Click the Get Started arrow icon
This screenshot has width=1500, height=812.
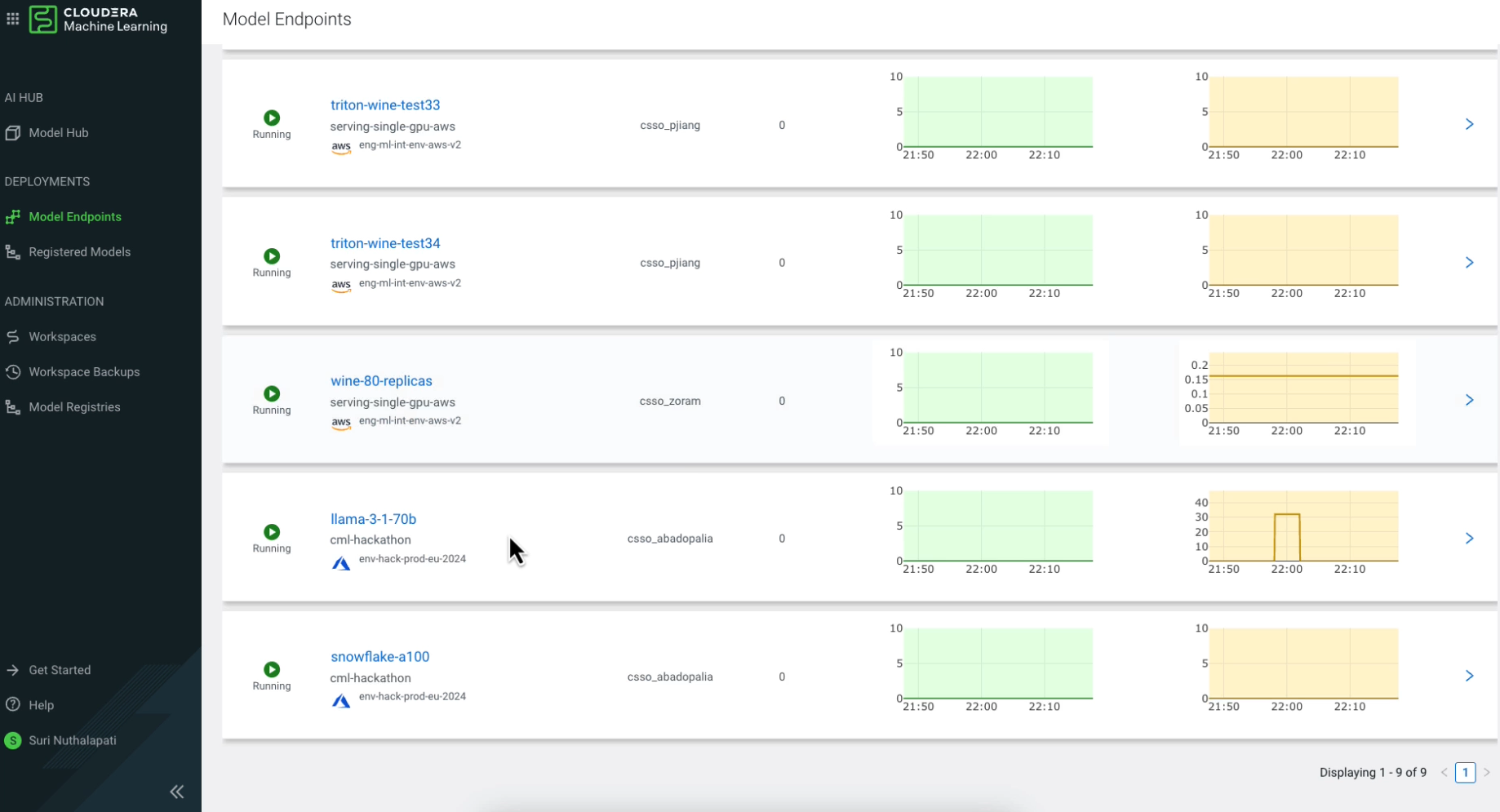[x=12, y=670]
